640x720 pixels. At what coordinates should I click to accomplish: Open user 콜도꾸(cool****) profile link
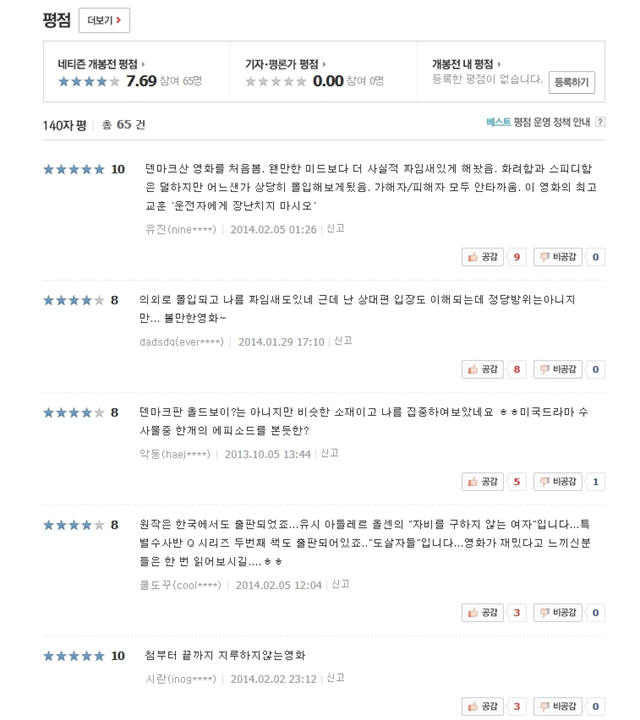[181, 585]
